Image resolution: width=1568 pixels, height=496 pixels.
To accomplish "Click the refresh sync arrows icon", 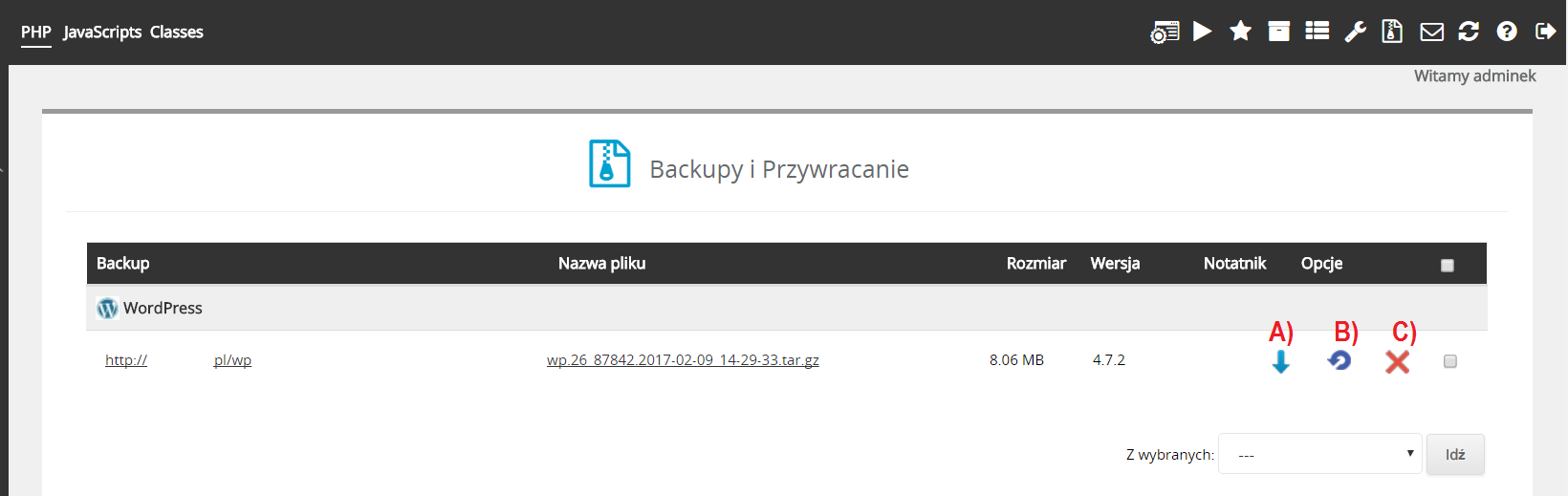I will tap(1469, 32).
